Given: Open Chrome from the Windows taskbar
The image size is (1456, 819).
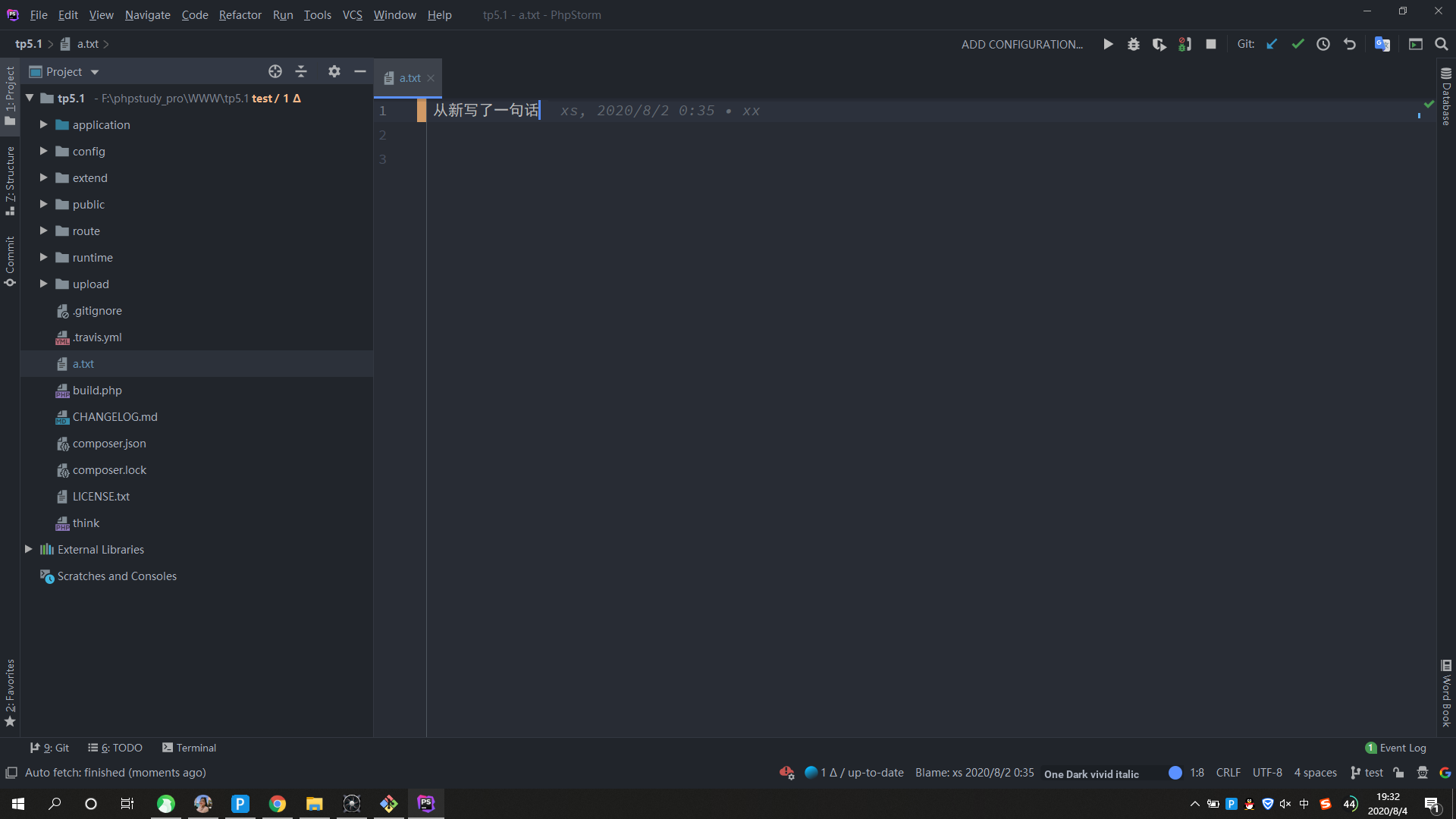Looking at the screenshot, I should pos(278,804).
